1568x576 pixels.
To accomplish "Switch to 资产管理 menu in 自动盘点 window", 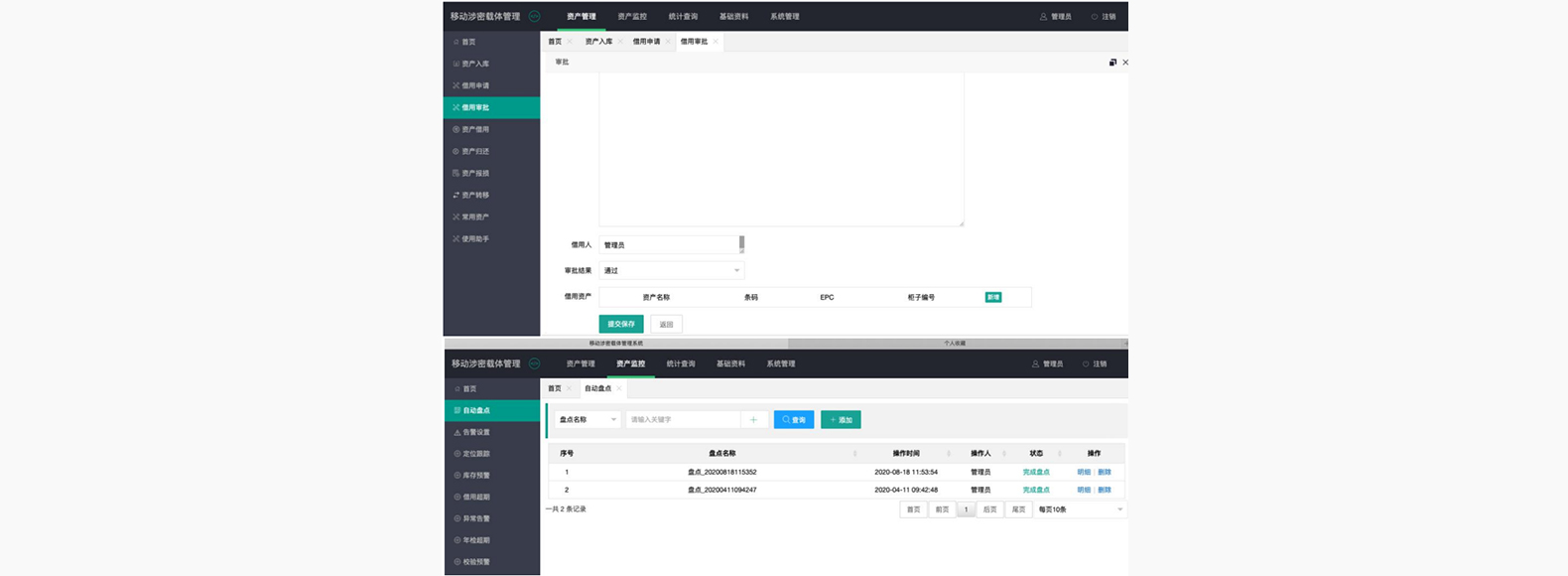I will click(581, 364).
